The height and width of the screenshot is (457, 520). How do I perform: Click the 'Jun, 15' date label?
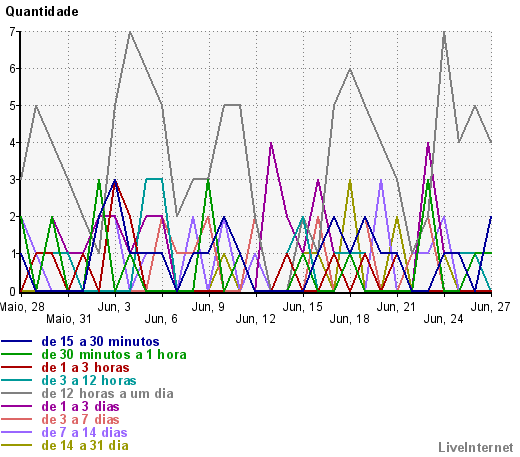pos(303,307)
